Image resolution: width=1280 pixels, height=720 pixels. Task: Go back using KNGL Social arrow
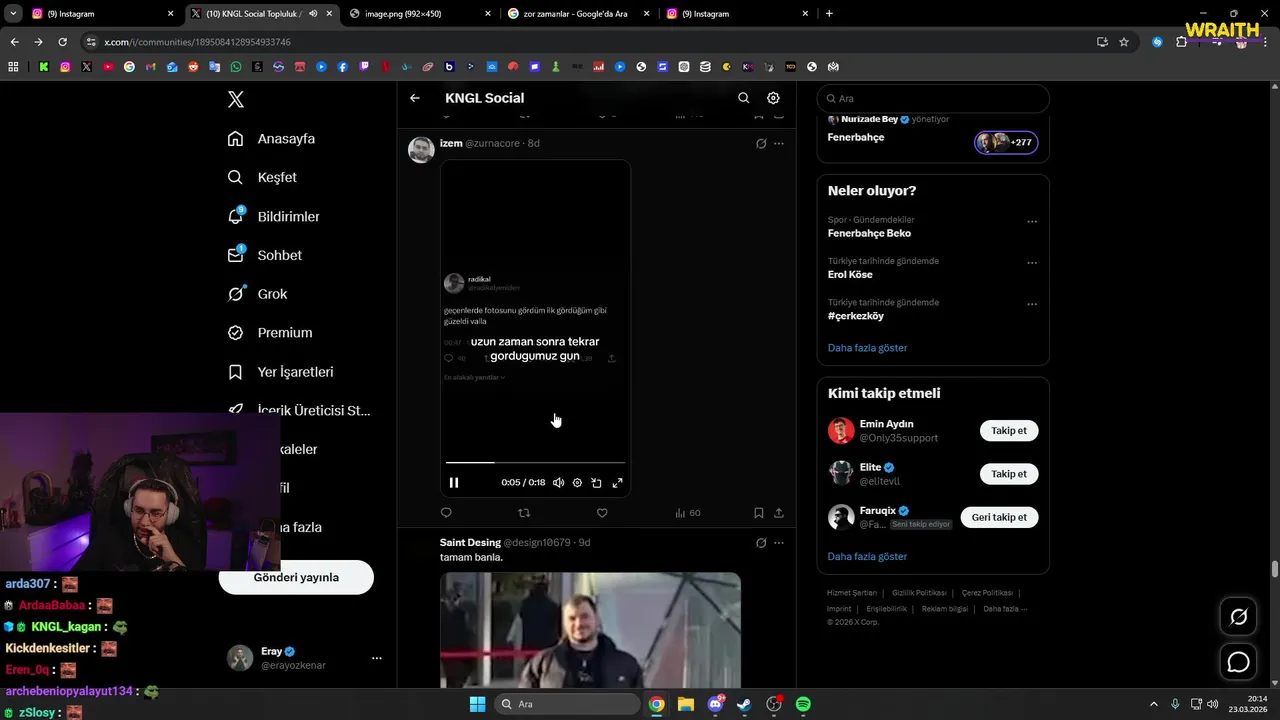(x=415, y=98)
